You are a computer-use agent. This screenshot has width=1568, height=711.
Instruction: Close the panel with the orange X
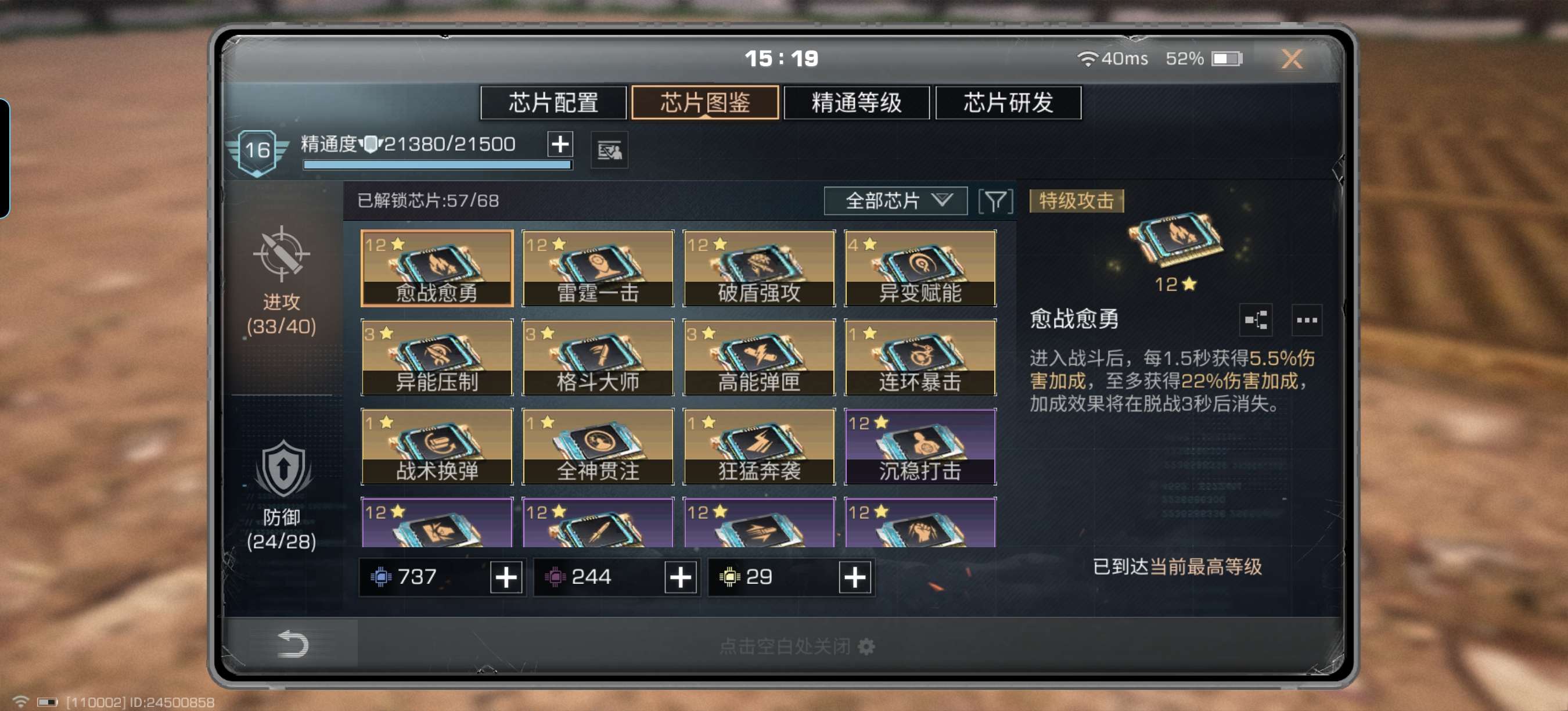(x=1292, y=59)
